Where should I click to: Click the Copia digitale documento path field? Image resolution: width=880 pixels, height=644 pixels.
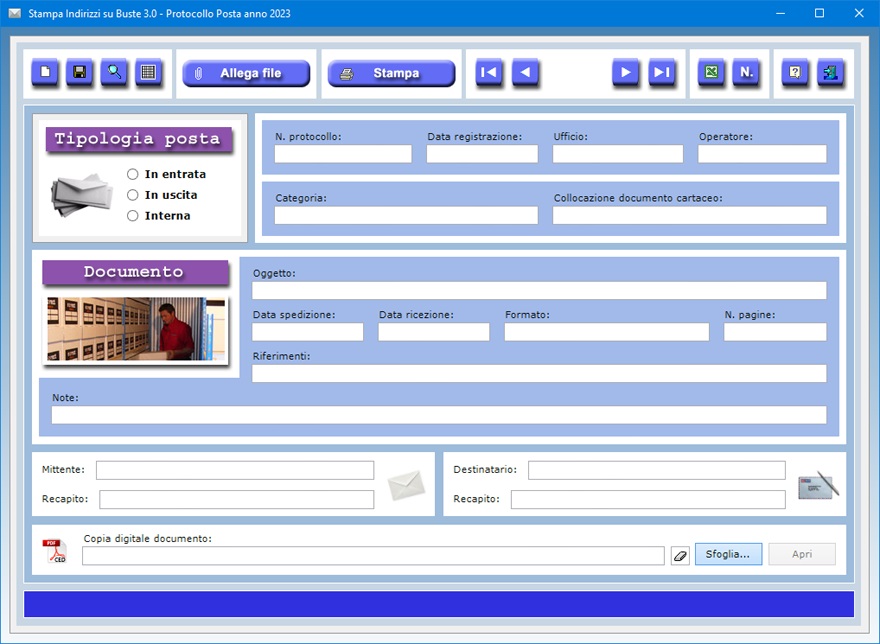click(373, 556)
